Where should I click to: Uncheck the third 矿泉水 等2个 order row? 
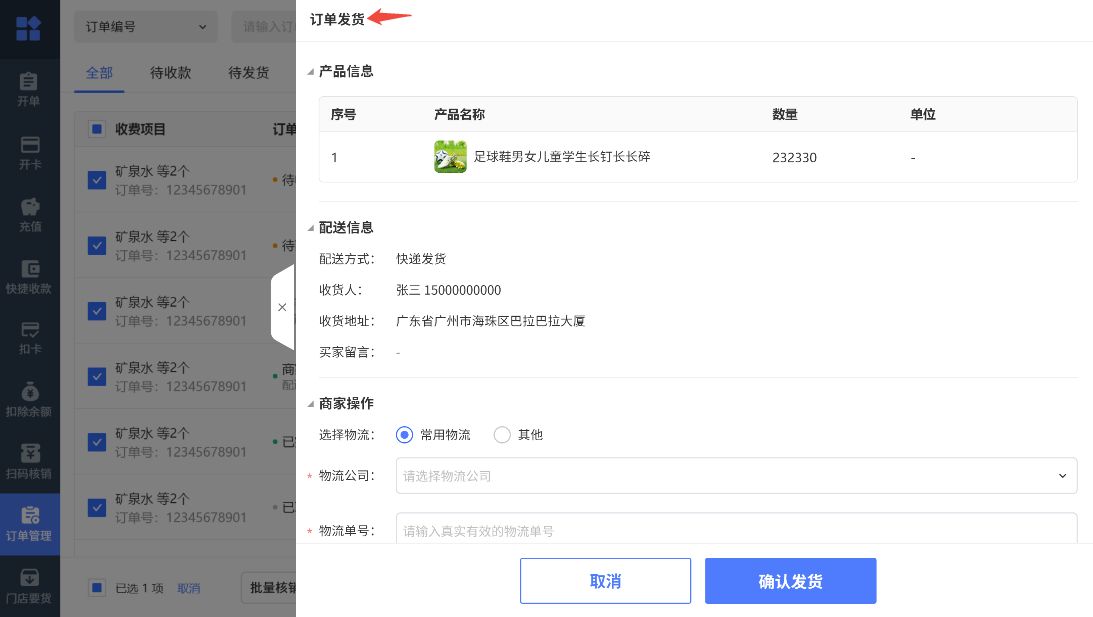point(97,311)
